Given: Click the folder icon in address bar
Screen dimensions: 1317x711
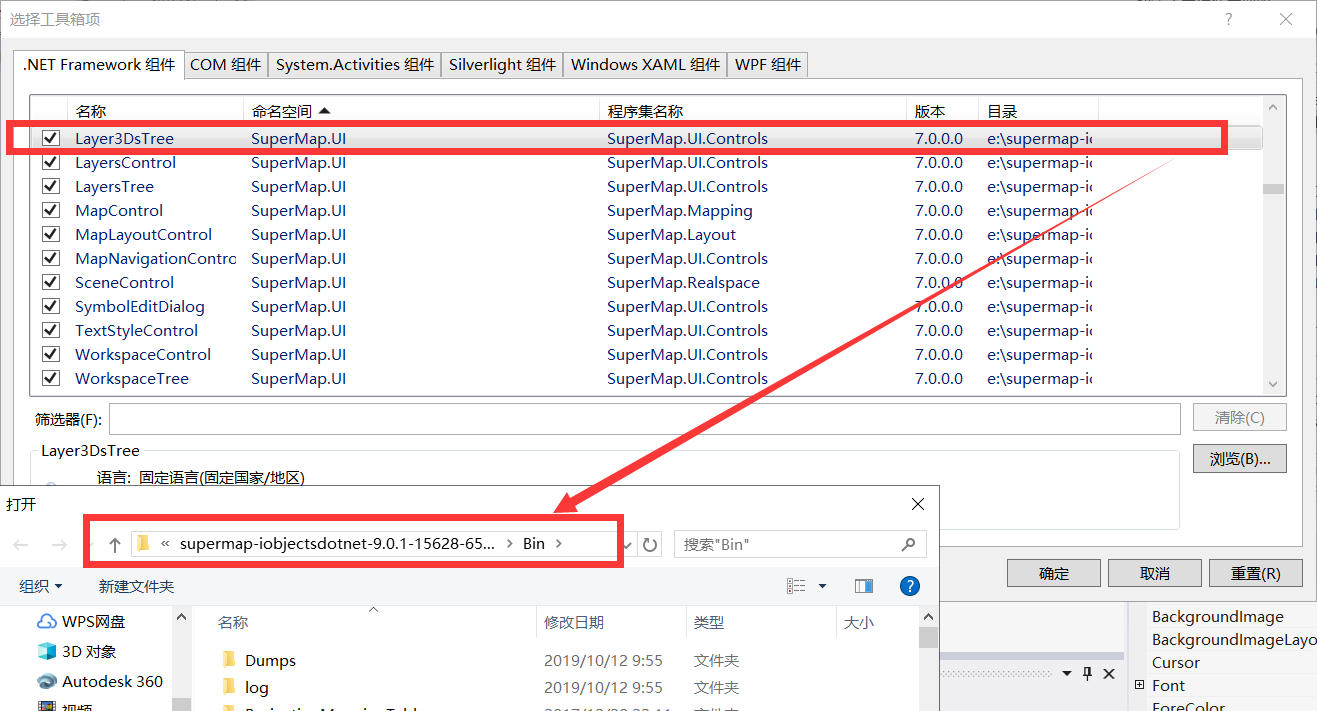Looking at the screenshot, I should coord(143,544).
